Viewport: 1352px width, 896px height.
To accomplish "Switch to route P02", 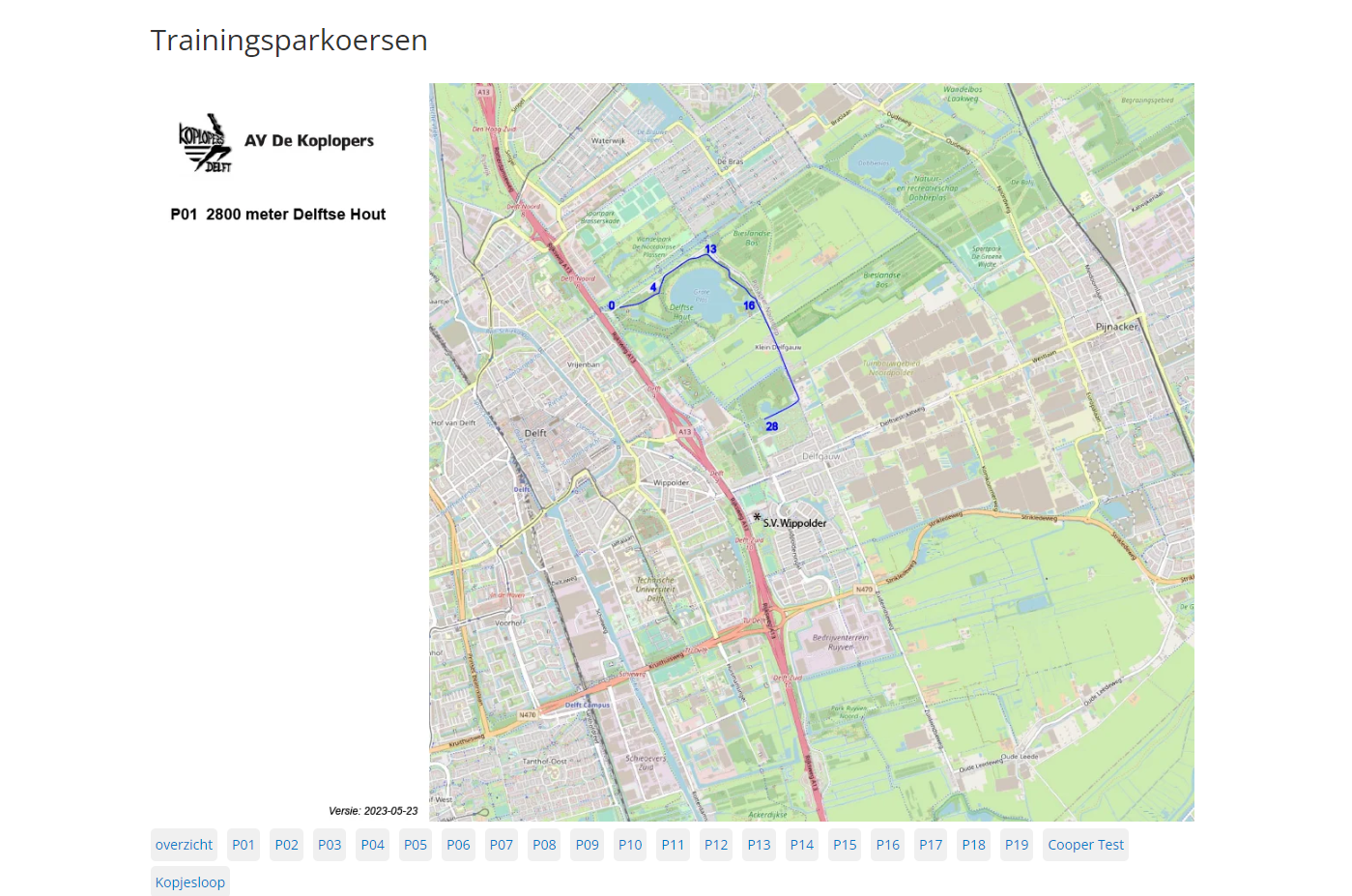I will click(286, 845).
